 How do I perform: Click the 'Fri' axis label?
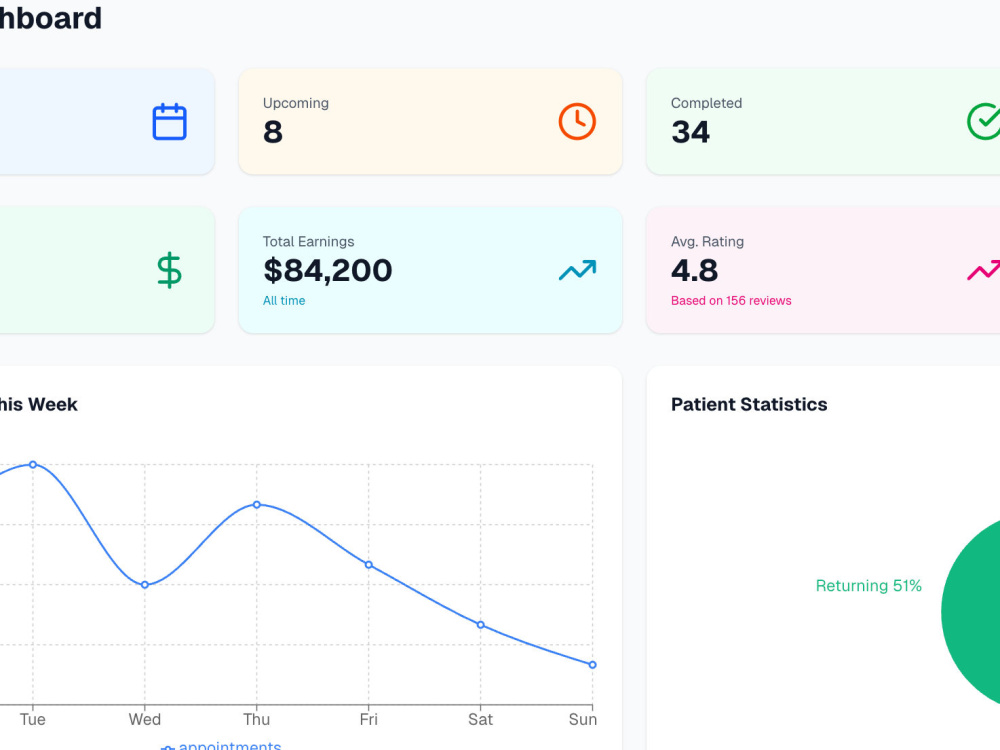[369, 719]
